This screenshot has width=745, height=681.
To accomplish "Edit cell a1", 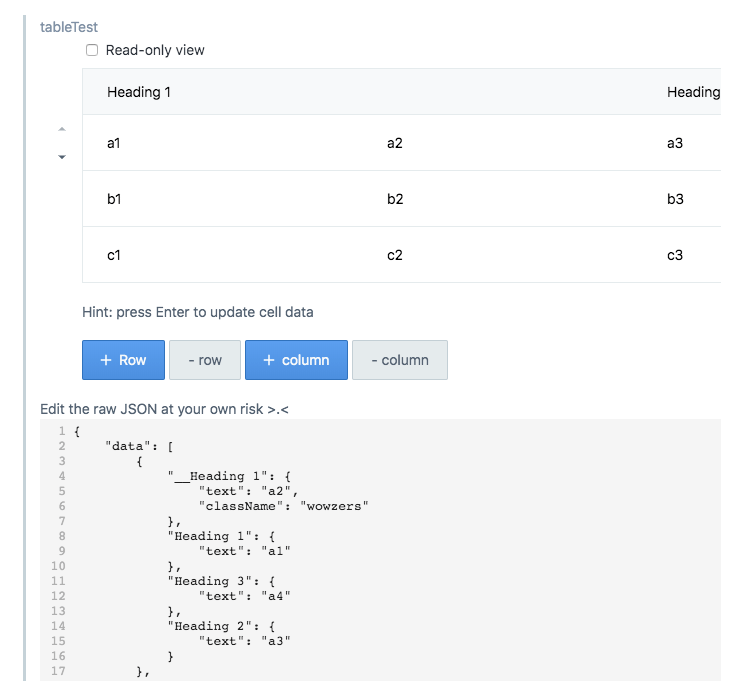I will (114, 143).
